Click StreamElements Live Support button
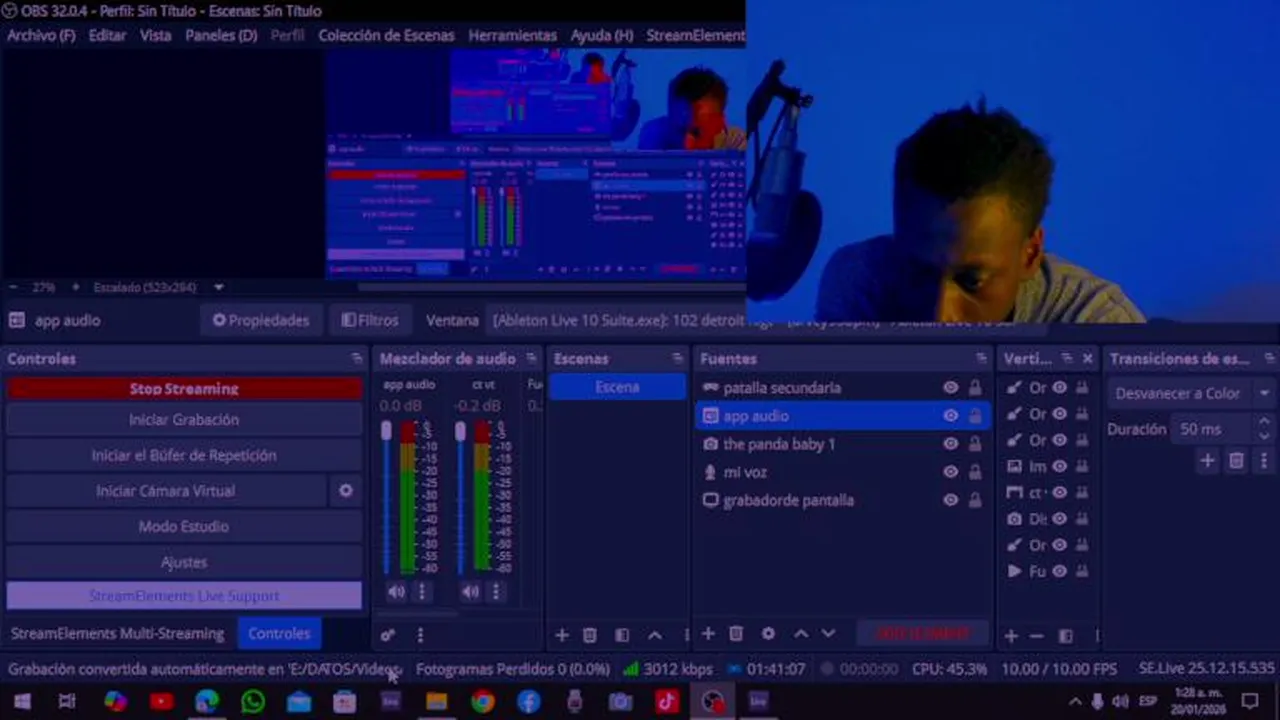The width and height of the screenshot is (1280, 720). [x=184, y=596]
